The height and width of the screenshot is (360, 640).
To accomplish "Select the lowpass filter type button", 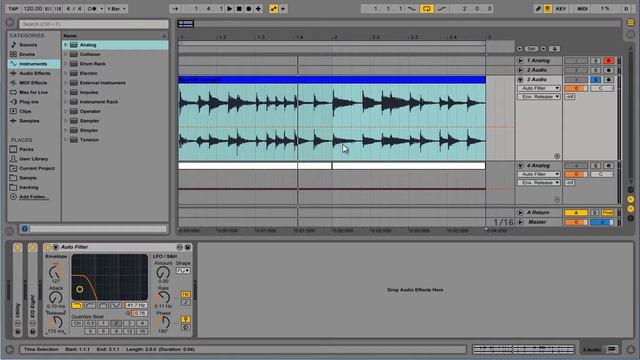I will 77,305.
